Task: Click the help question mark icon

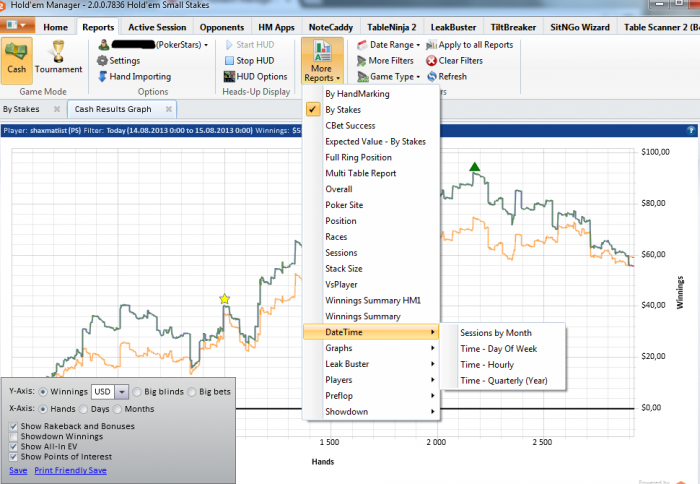Action: [x=691, y=130]
